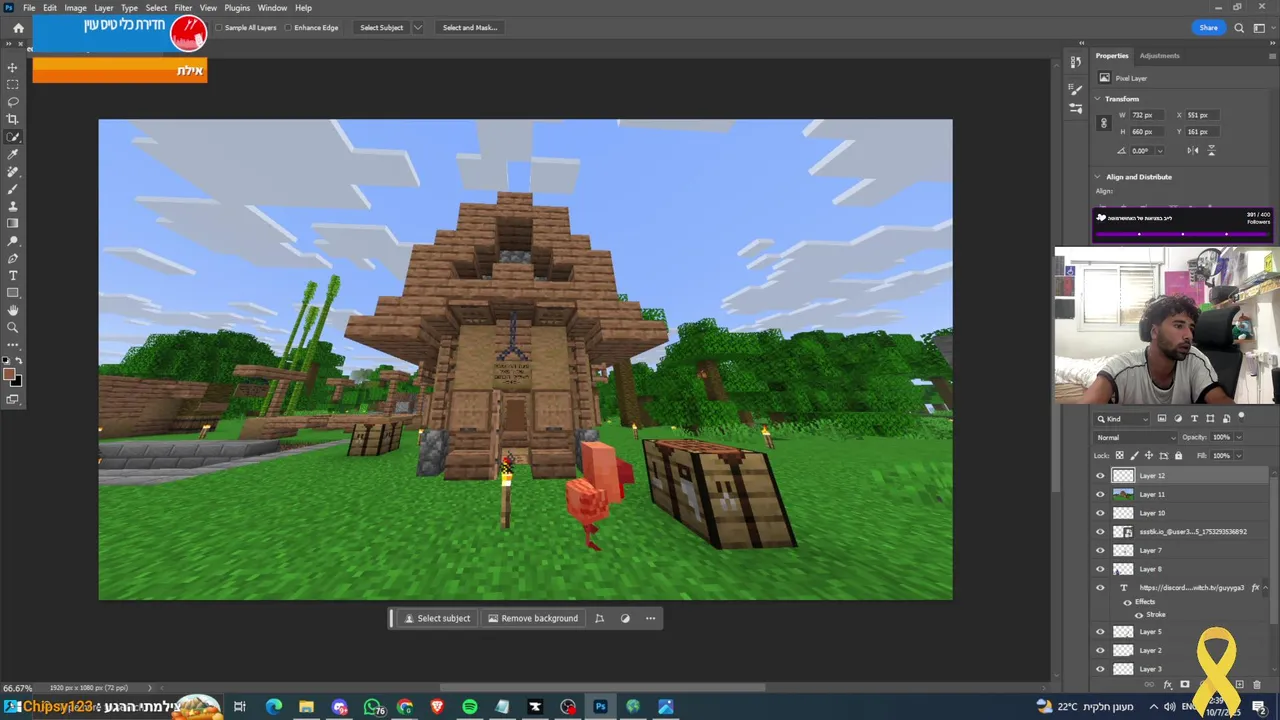
Task: Collapse the Transform section
Action: [x=1097, y=99]
